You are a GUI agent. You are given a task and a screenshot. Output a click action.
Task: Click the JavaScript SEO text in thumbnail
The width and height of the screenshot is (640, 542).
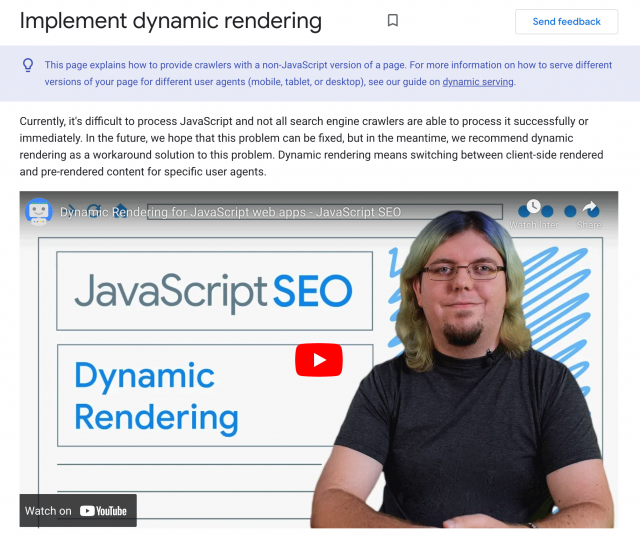pyautogui.click(x=213, y=291)
